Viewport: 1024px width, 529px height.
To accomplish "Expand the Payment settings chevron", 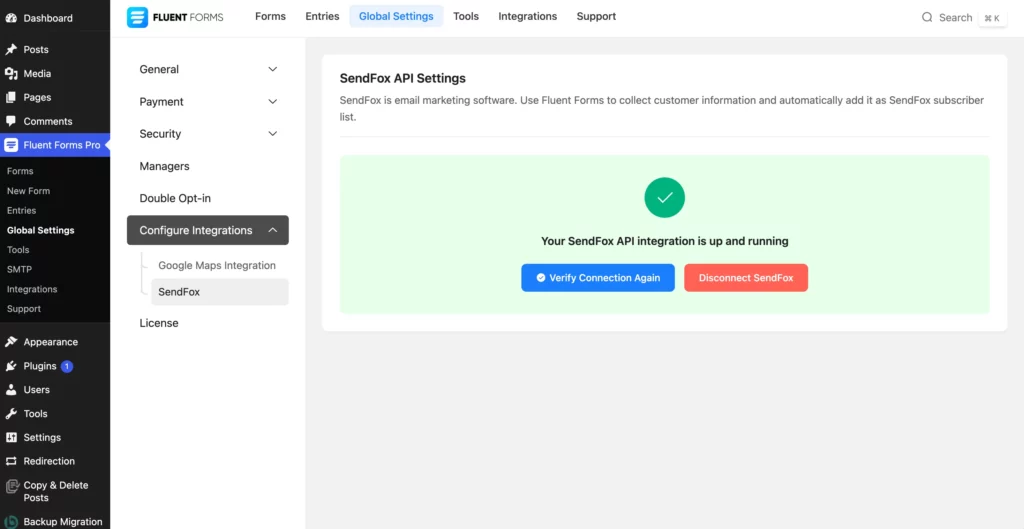I will coord(273,101).
